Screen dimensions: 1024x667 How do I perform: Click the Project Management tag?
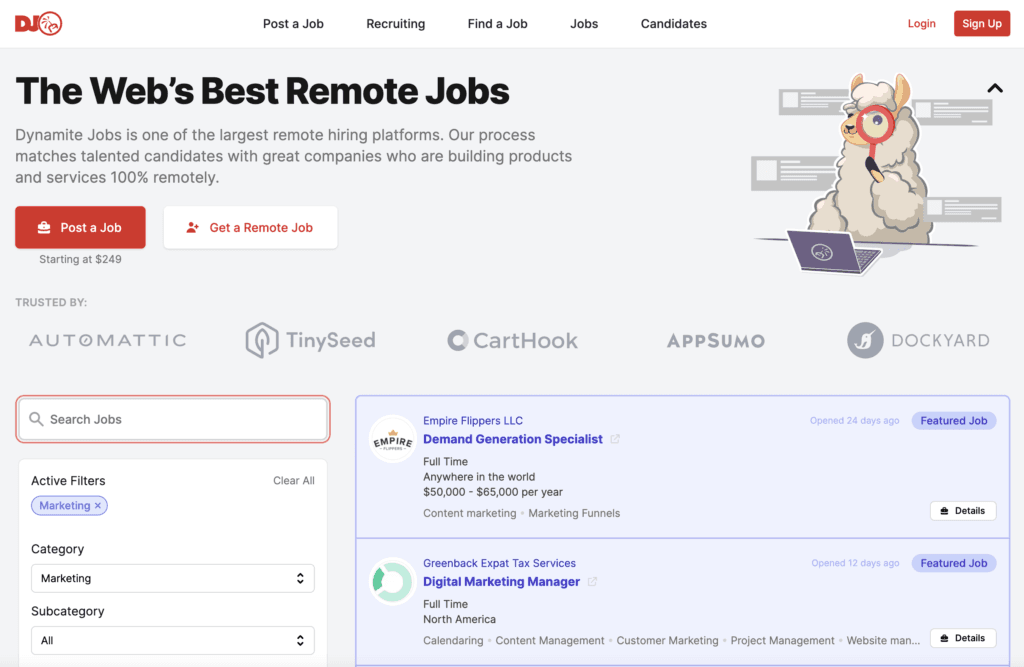click(782, 641)
